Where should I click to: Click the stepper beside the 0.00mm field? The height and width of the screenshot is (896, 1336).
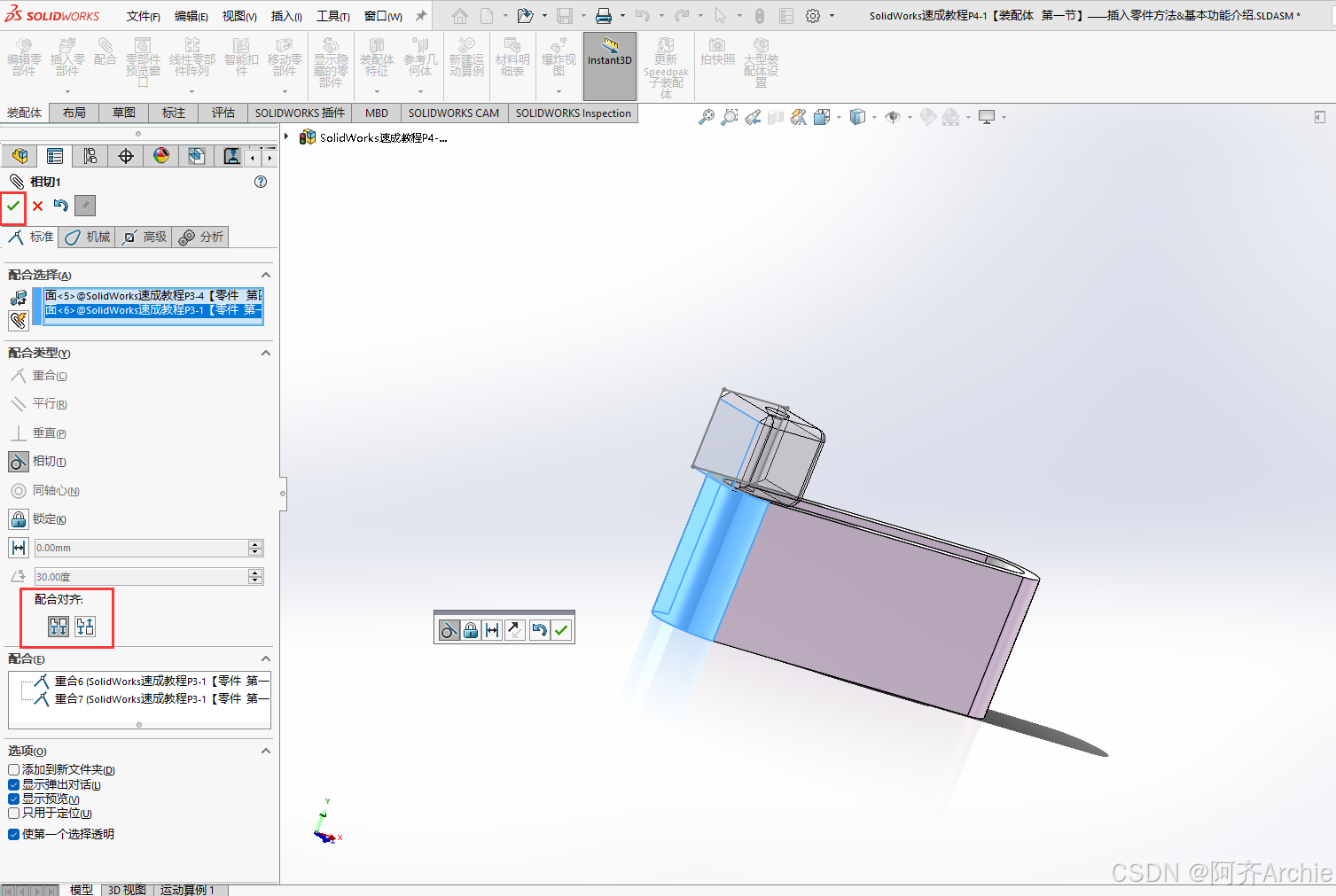point(255,548)
